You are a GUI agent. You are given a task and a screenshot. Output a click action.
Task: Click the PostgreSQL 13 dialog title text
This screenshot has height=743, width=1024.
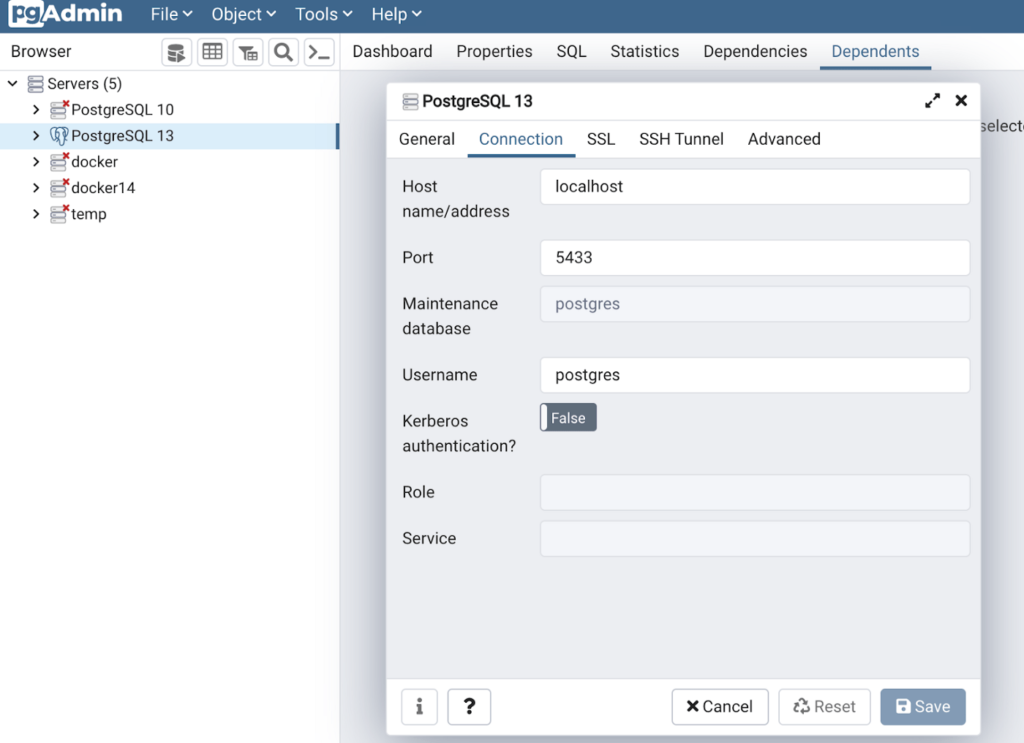pyautogui.click(x=477, y=101)
